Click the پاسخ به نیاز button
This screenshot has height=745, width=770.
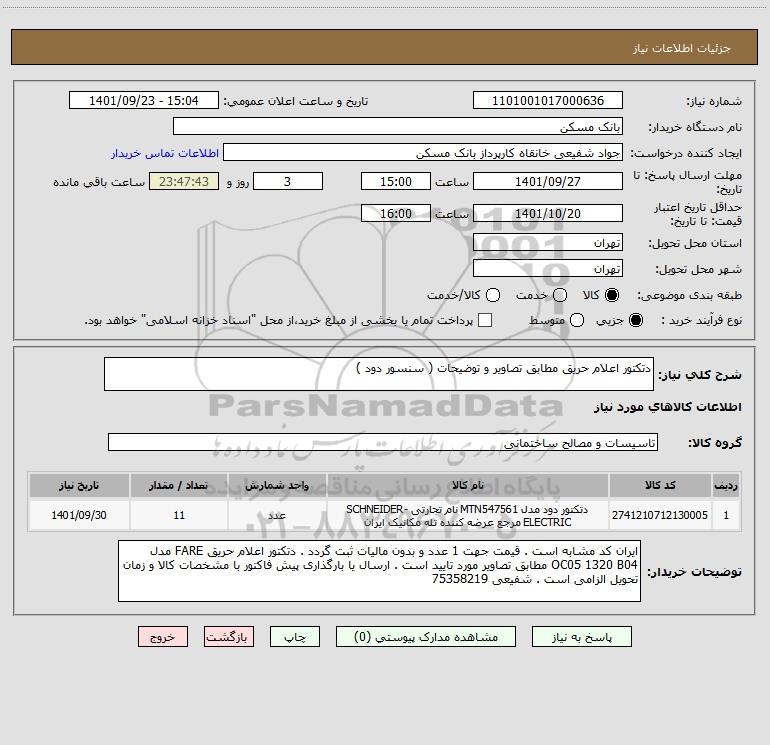(582, 637)
